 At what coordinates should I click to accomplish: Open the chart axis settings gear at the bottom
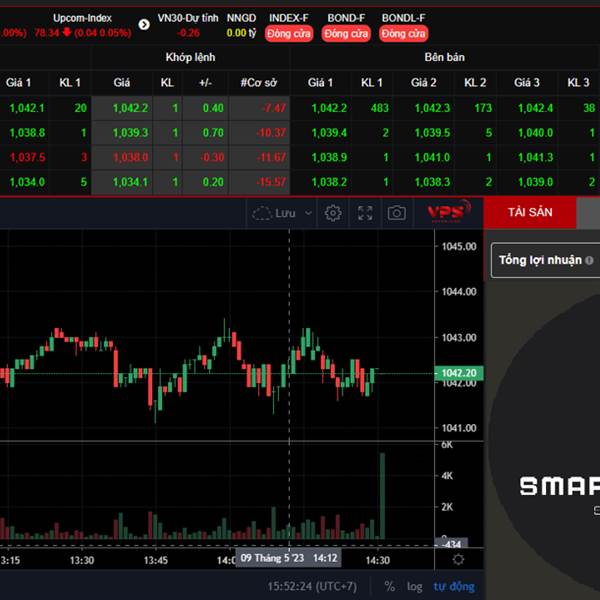pos(458,559)
